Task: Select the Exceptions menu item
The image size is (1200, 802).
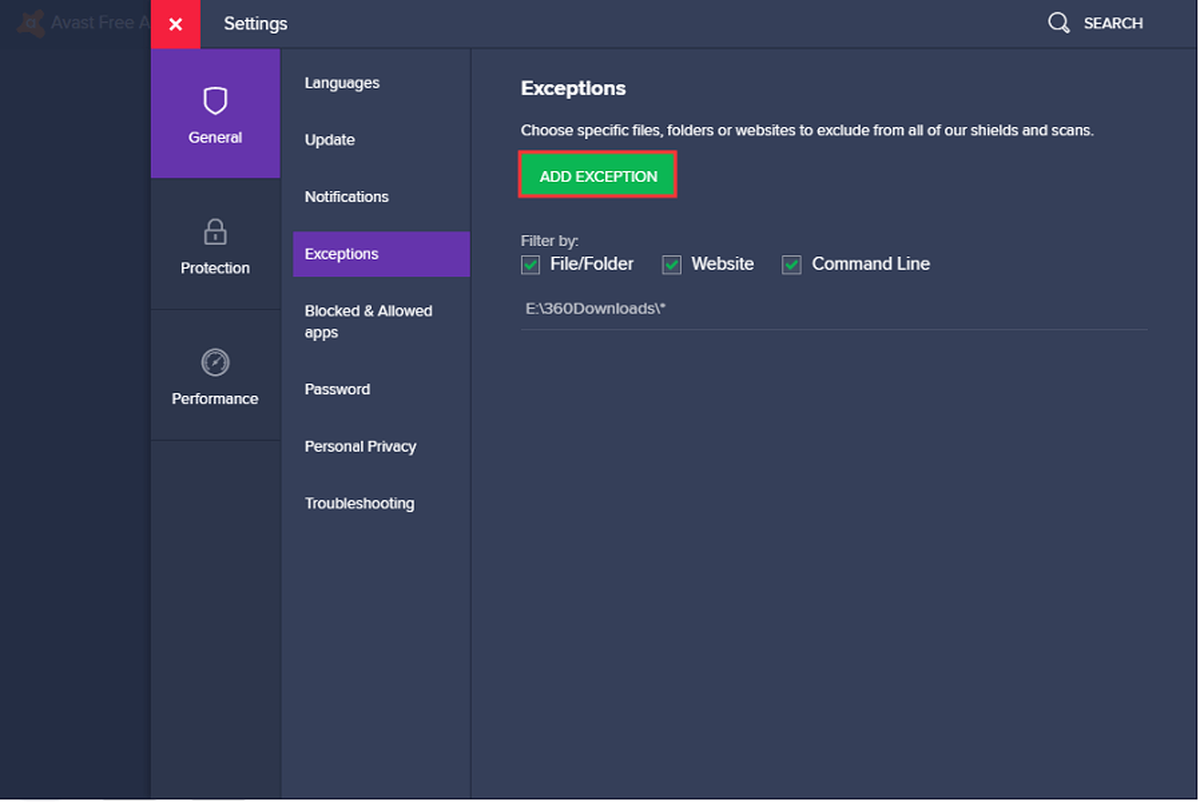Action: pyautogui.click(x=381, y=254)
